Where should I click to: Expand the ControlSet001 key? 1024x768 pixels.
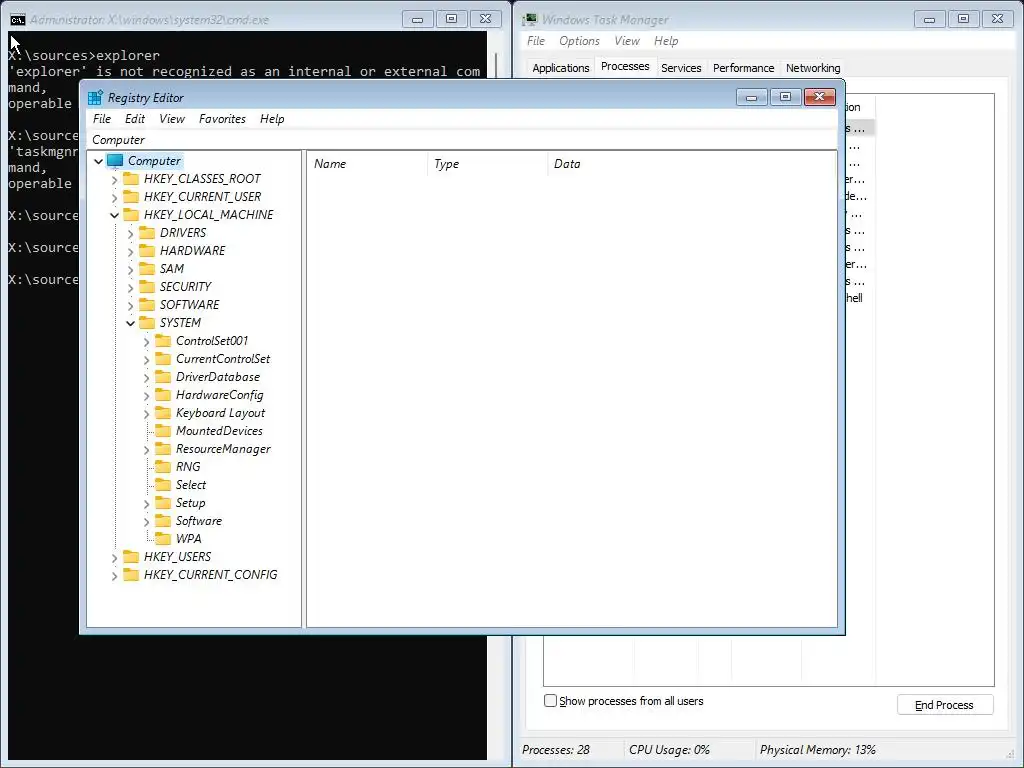coord(146,341)
